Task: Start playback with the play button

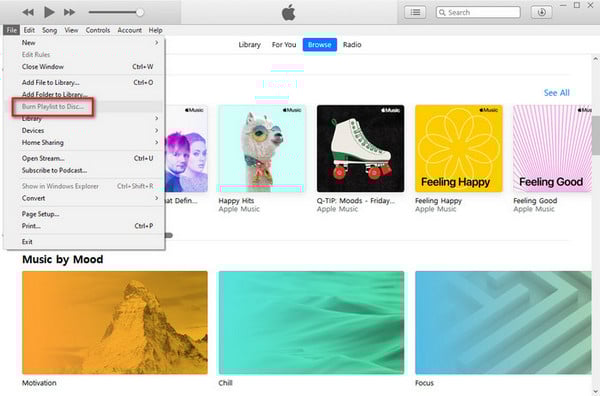Action: [x=49, y=12]
